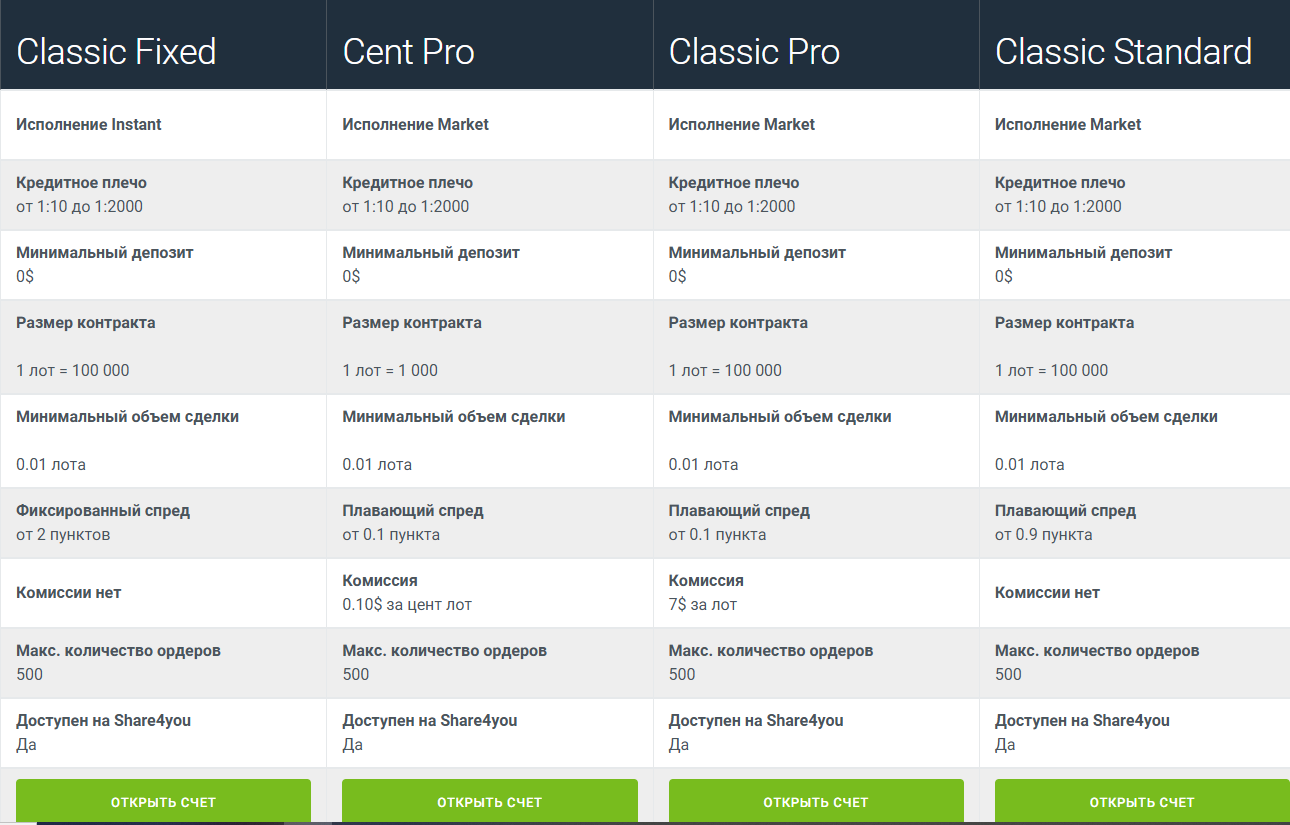The image size is (1290, 825).
Task: Click the Исполнение Instant cell
Action: point(89,124)
